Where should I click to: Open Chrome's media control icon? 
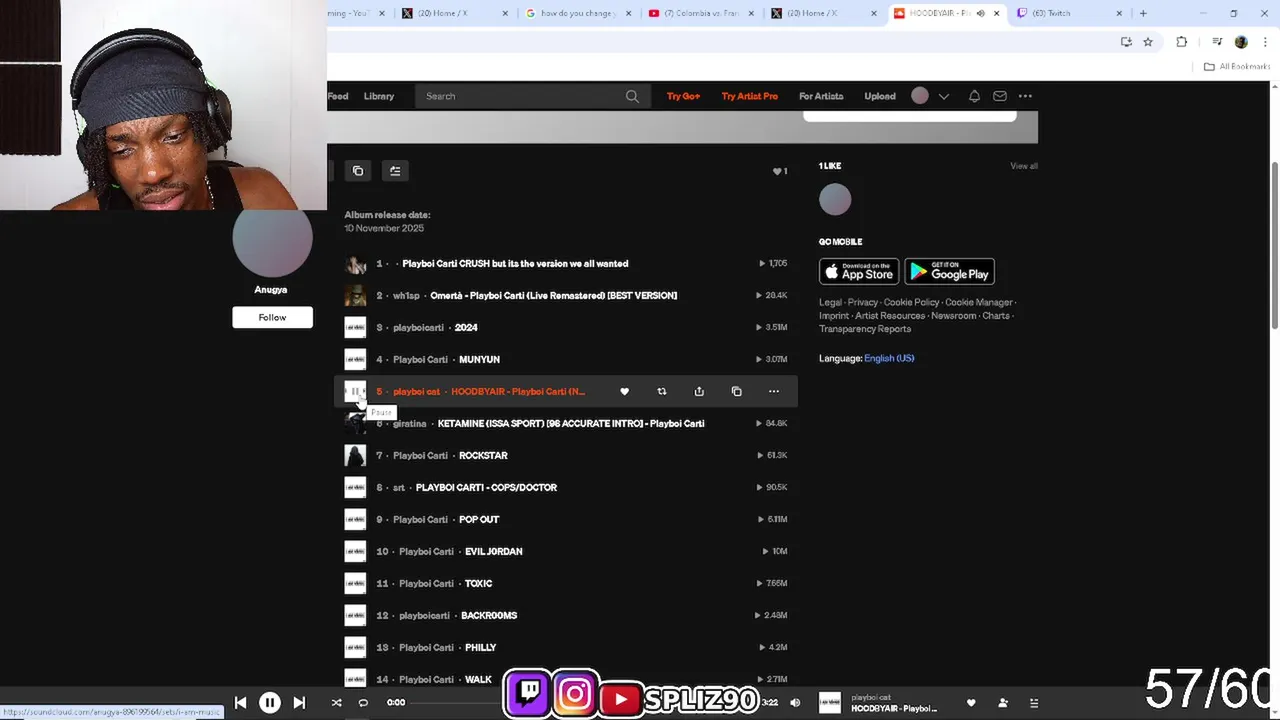point(1217,42)
